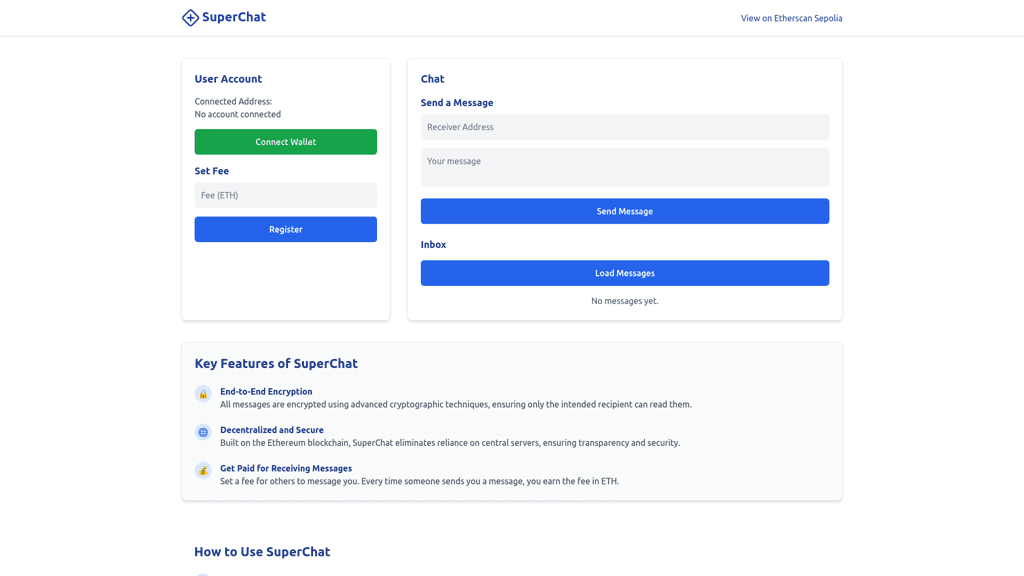
Task: Click the globe icon beside Decentralized and Secure
Action: pyautogui.click(x=203, y=432)
